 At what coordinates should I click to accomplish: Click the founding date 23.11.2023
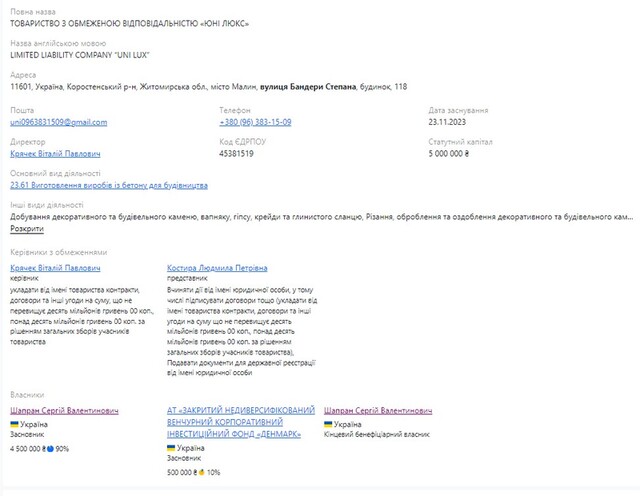coord(447,122)
